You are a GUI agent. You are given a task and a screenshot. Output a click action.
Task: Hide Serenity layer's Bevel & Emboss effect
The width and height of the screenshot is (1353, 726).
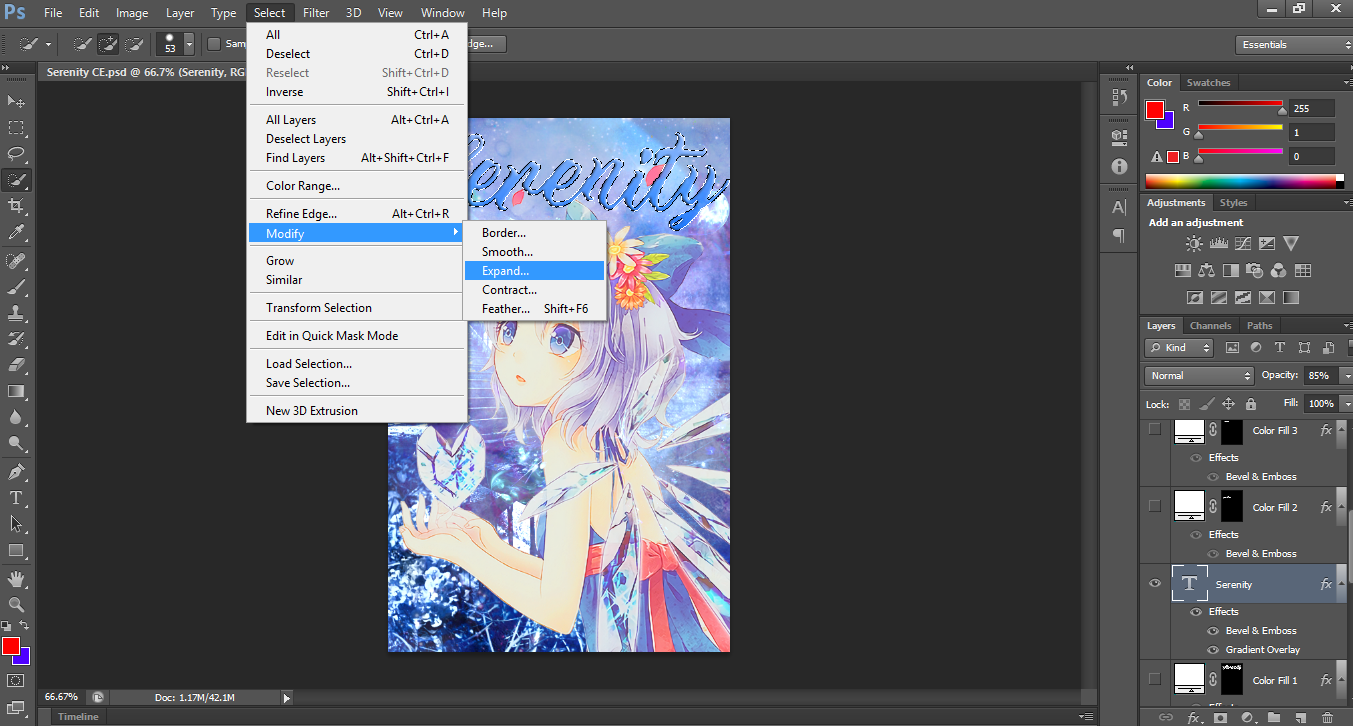pyautogui.click(x=1213, y=631)
